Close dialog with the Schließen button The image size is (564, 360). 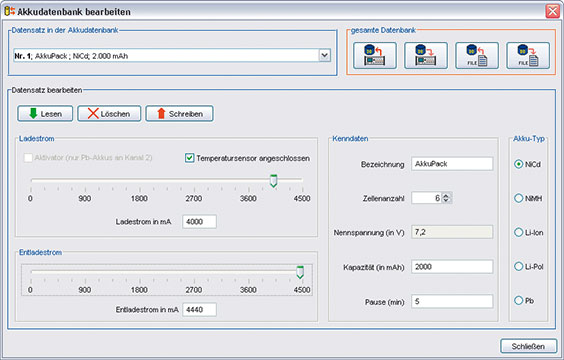click(528, 346)
